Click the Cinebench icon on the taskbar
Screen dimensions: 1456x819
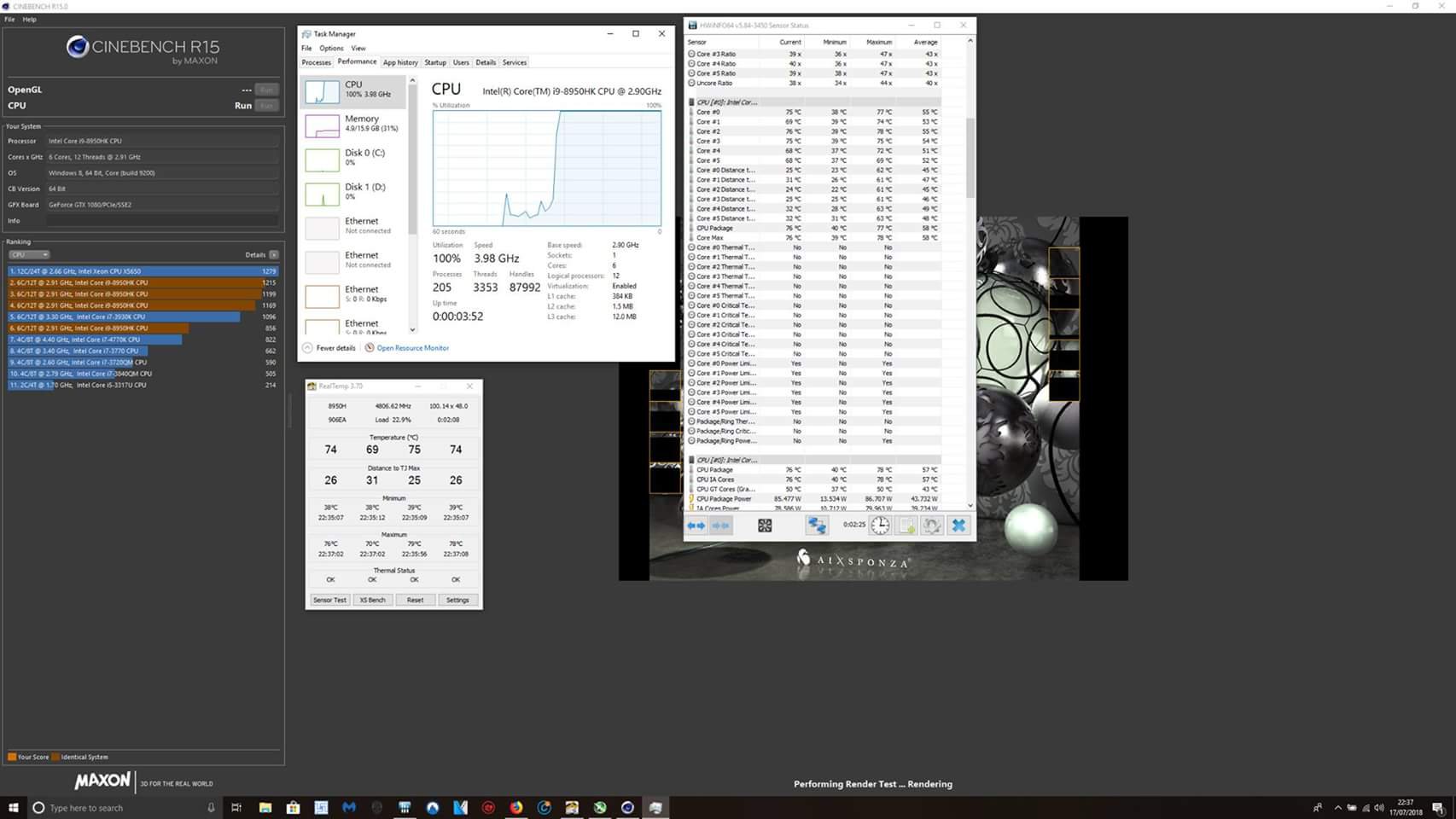coord(628,808)
